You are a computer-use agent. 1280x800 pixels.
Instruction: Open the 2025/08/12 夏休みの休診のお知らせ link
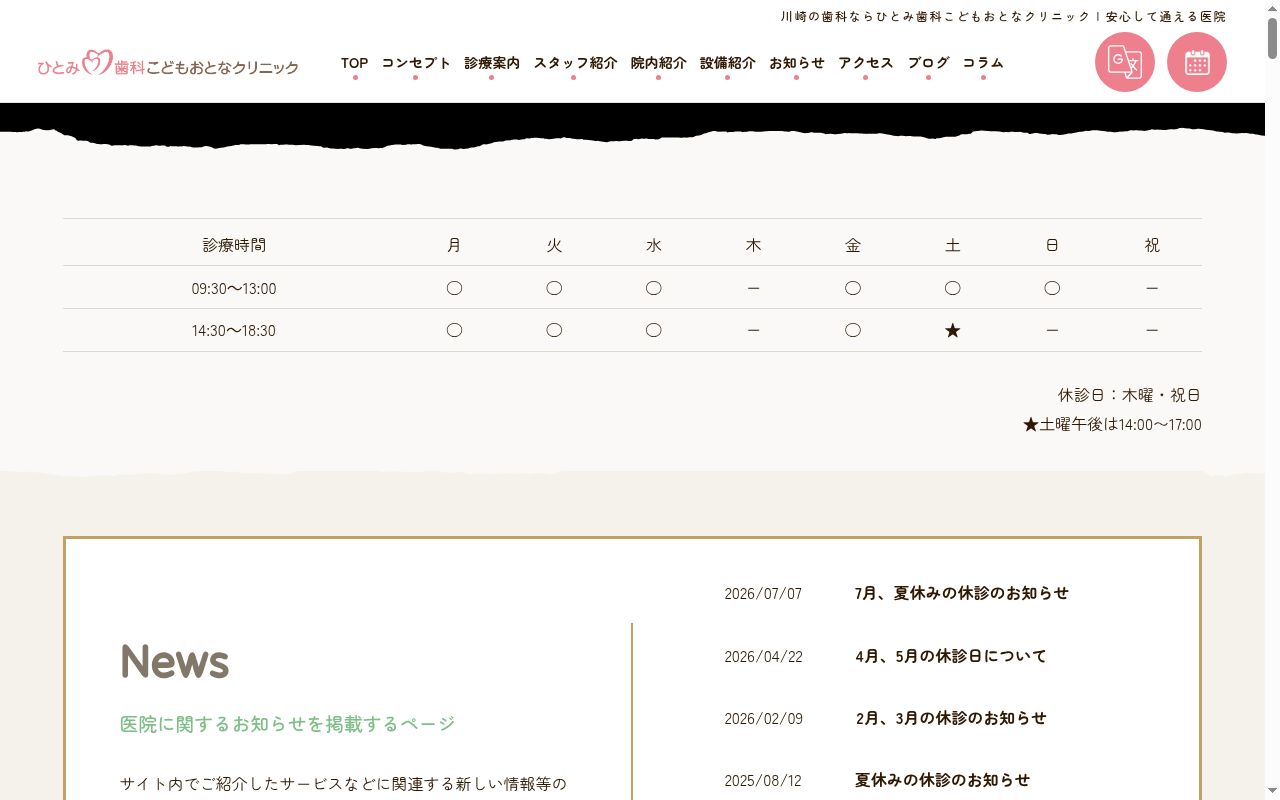coord(942,780)
